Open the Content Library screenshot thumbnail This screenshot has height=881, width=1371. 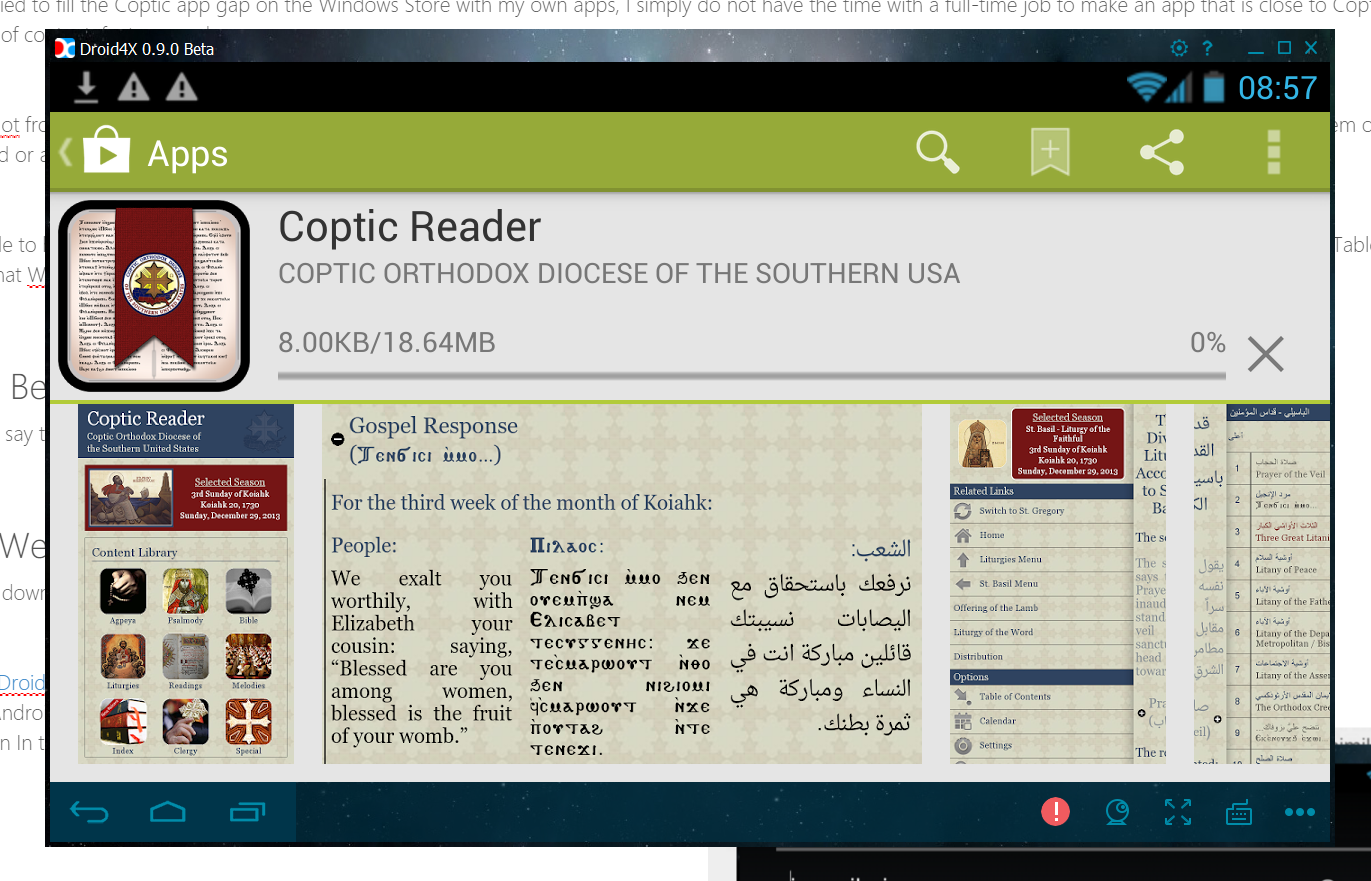[x=186, y=584]
